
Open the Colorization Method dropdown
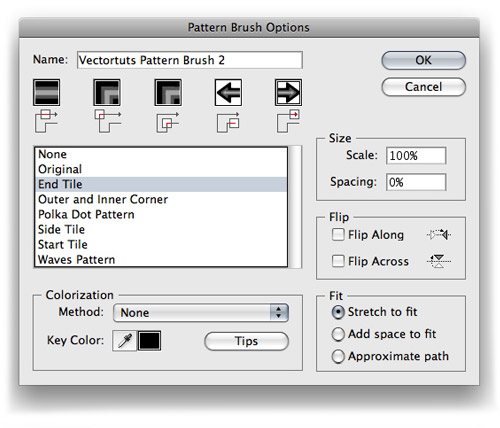[201, 313]
